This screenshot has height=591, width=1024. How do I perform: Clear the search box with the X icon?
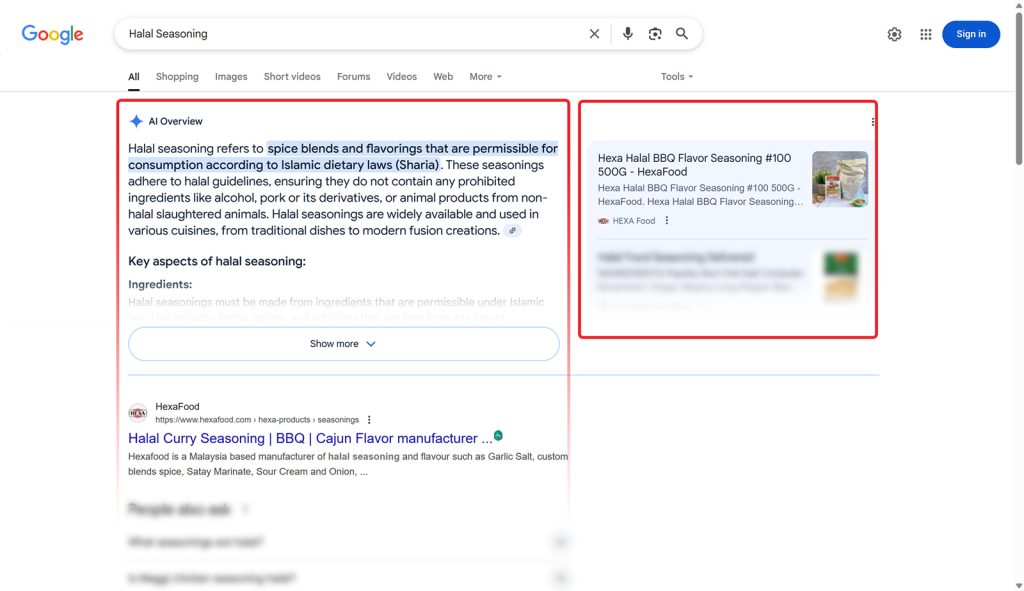[x=594, y=34]
